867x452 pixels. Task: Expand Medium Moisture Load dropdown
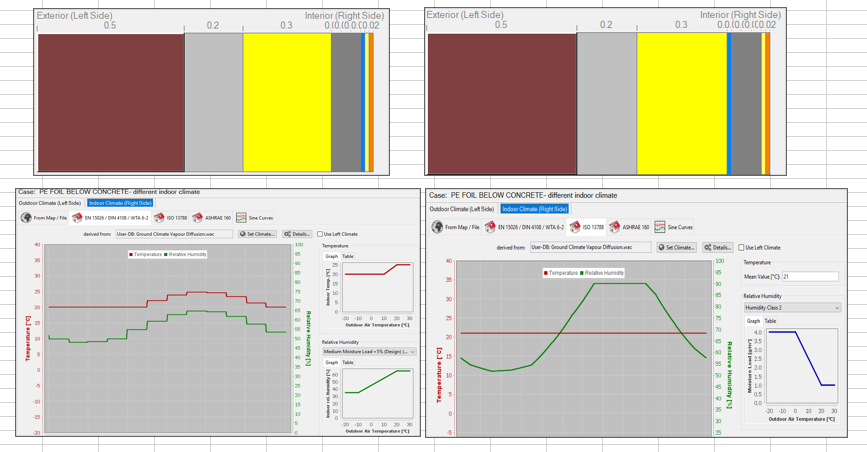pos(368,352)
